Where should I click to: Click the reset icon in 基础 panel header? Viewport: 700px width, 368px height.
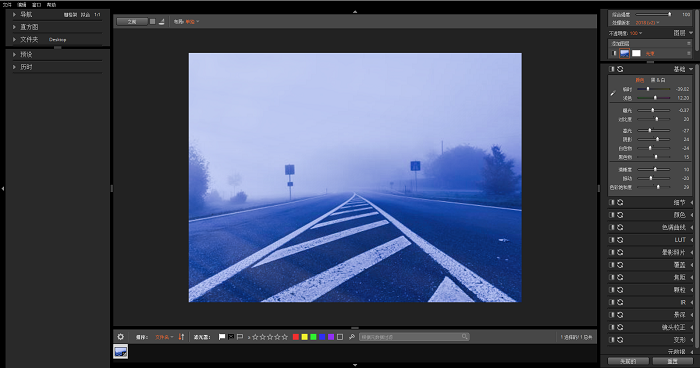(x=620, y=69)
